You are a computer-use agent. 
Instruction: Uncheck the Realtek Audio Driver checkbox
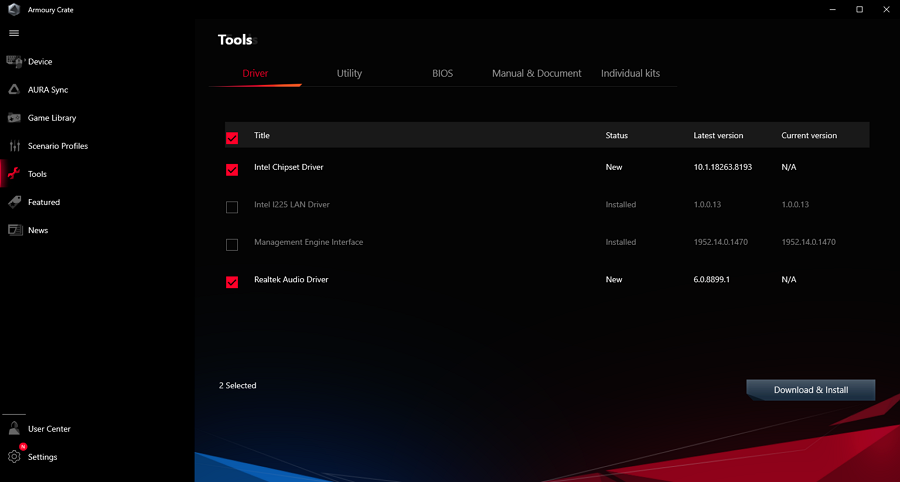(x=232, y=282)
